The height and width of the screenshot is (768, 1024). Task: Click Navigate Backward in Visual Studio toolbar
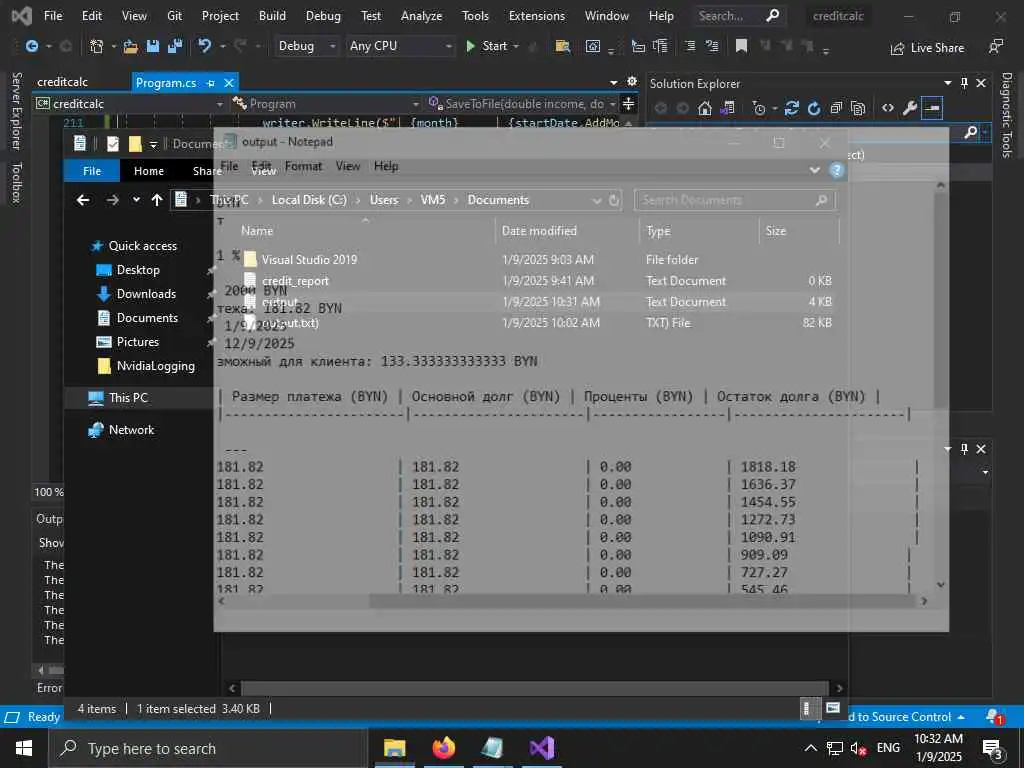click(31, 46)
